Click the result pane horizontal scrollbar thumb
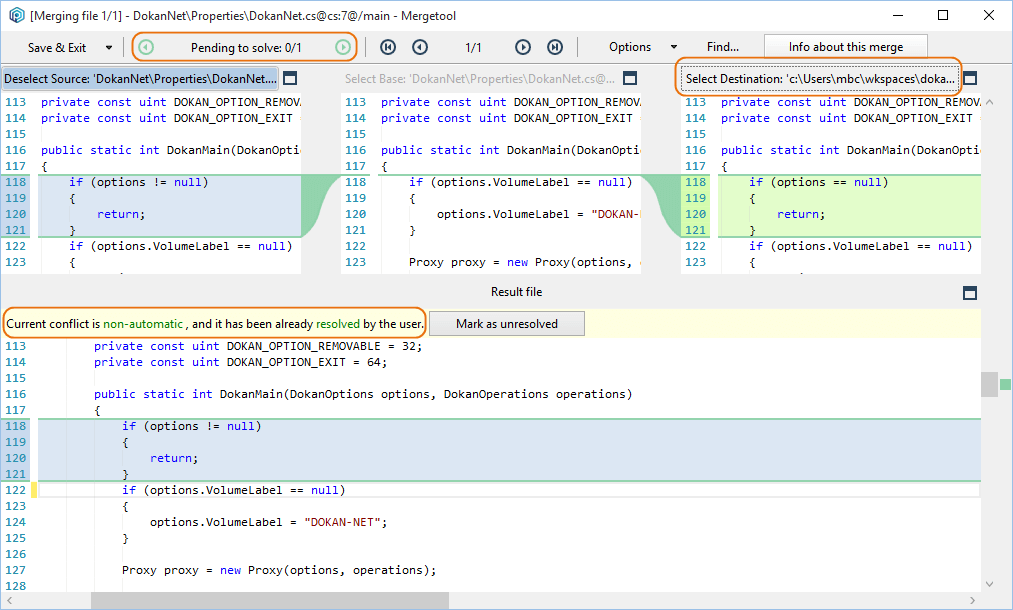Screen dimensions: 1013x610 (x=269, y=601)
